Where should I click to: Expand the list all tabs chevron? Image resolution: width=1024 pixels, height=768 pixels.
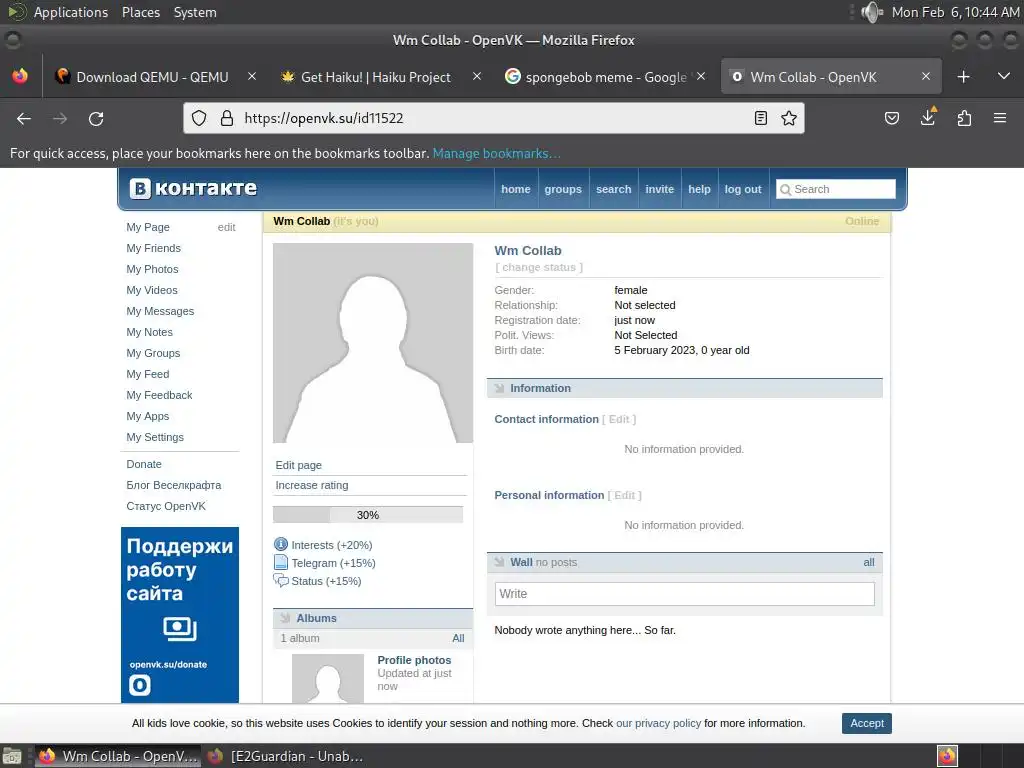(x=1004, y=76)
